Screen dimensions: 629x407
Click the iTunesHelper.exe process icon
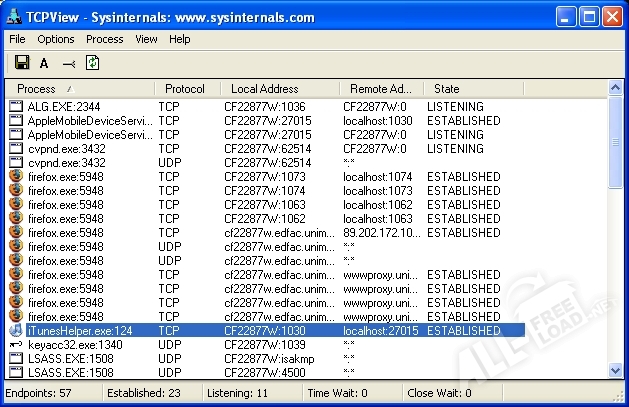coord(15,330)
